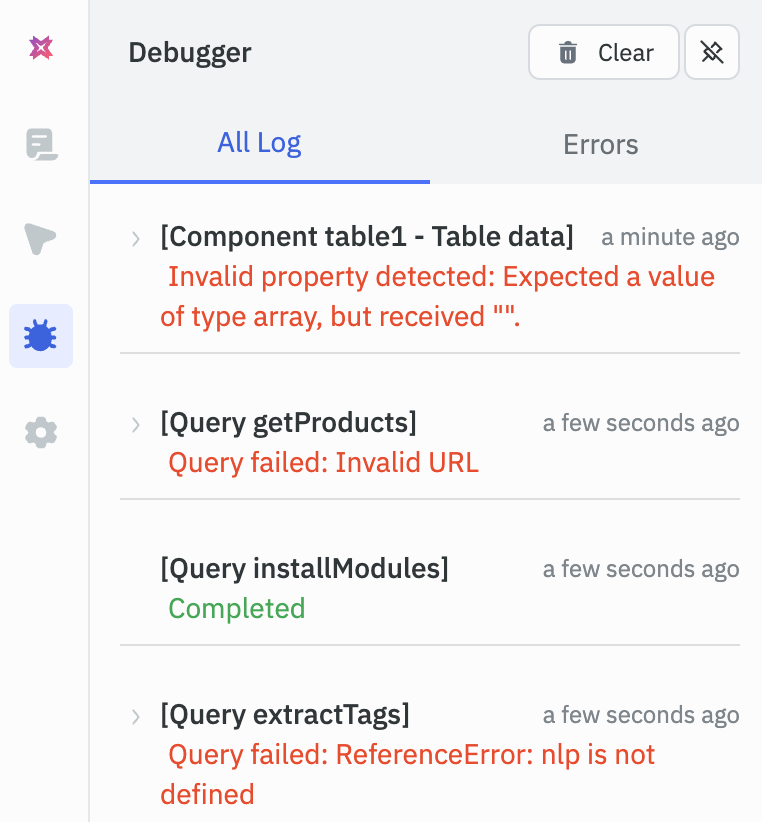Expand the getProducts query log entry
Screen dimensions: 762x822
[135, 423]
